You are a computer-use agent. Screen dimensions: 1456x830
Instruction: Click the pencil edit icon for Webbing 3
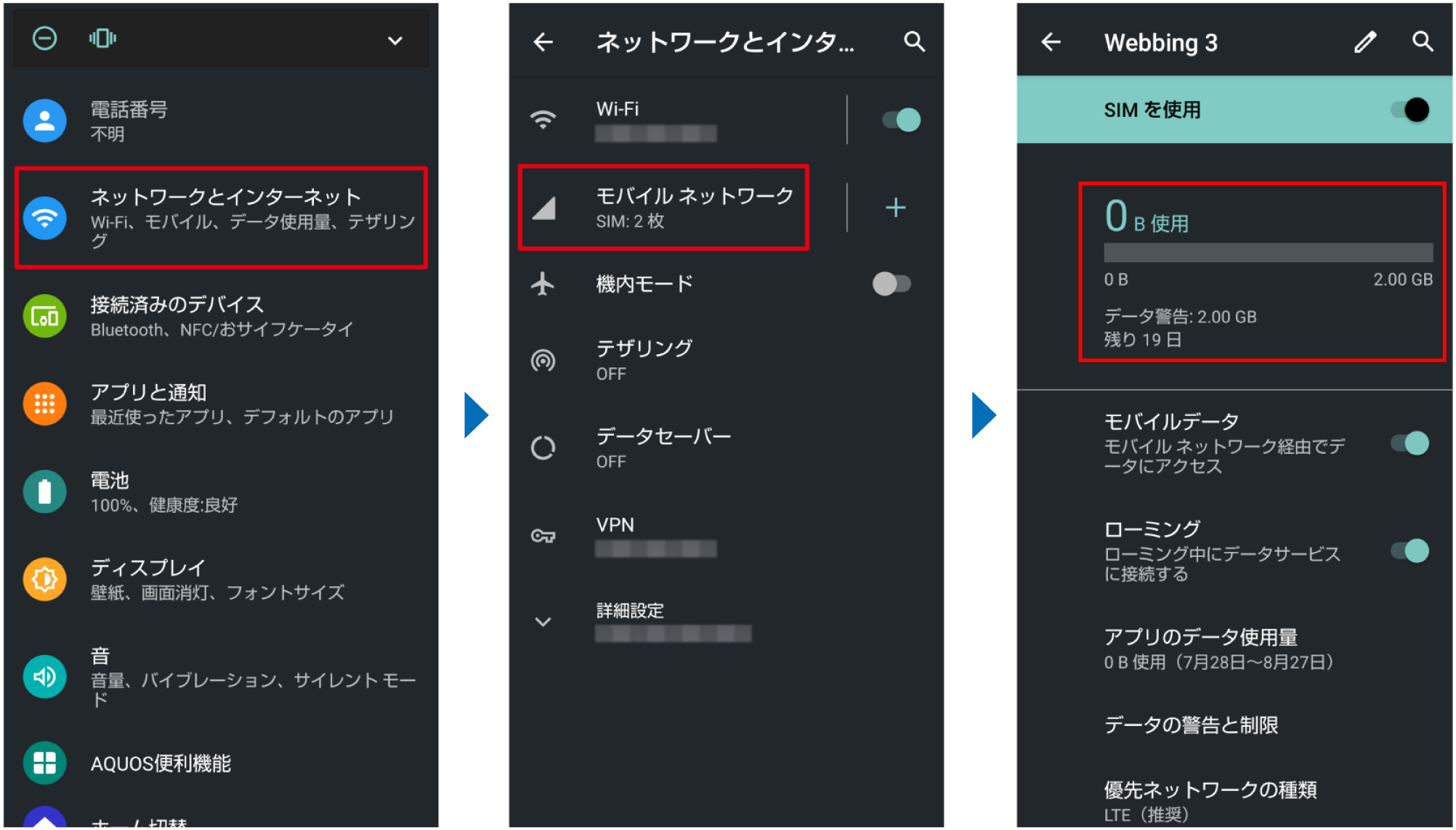(x=1365, y=42)
